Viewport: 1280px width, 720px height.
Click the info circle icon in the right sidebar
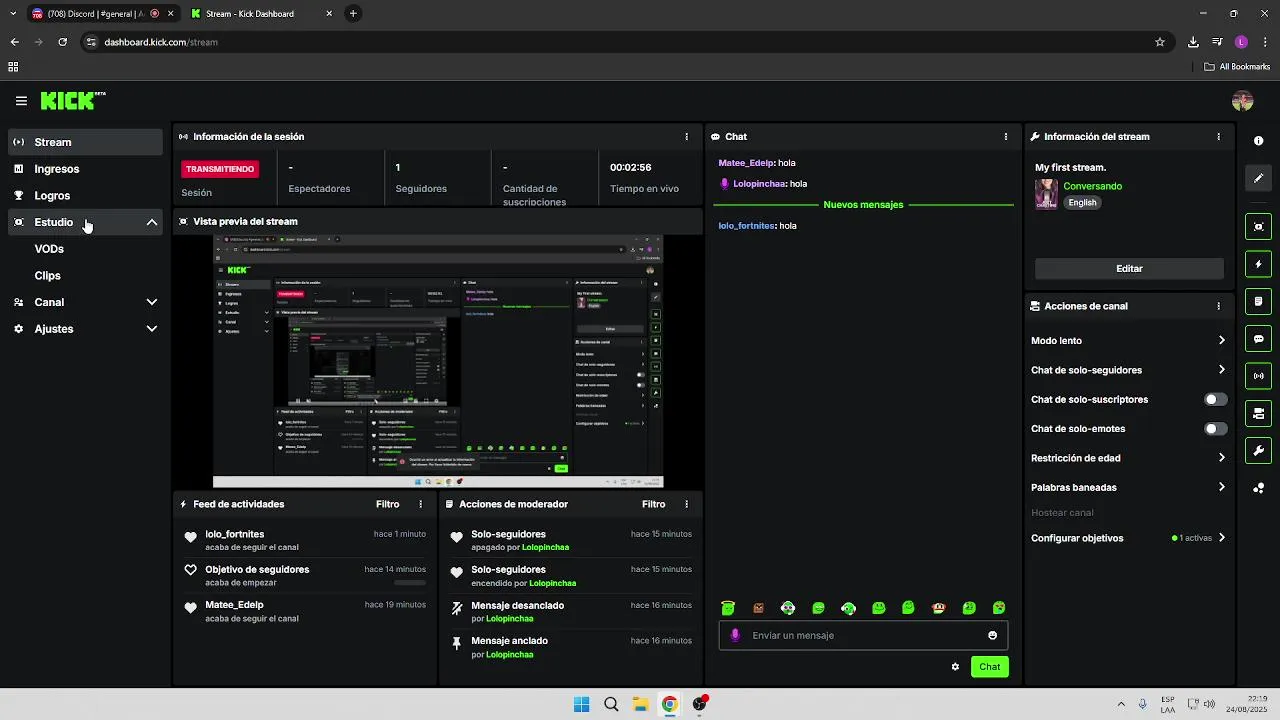click(x=1259, y=141)
